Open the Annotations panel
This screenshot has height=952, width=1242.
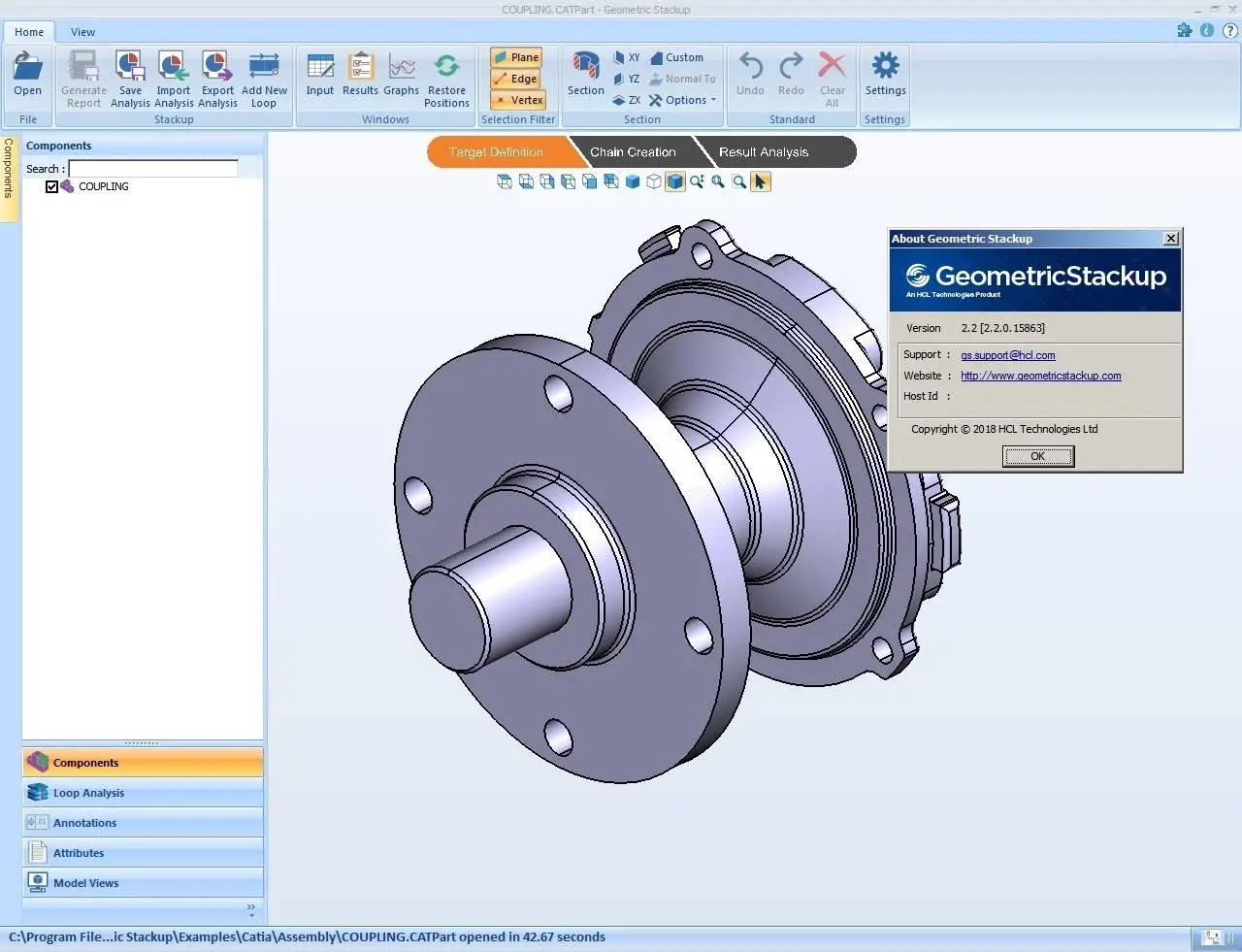(143, 823)
